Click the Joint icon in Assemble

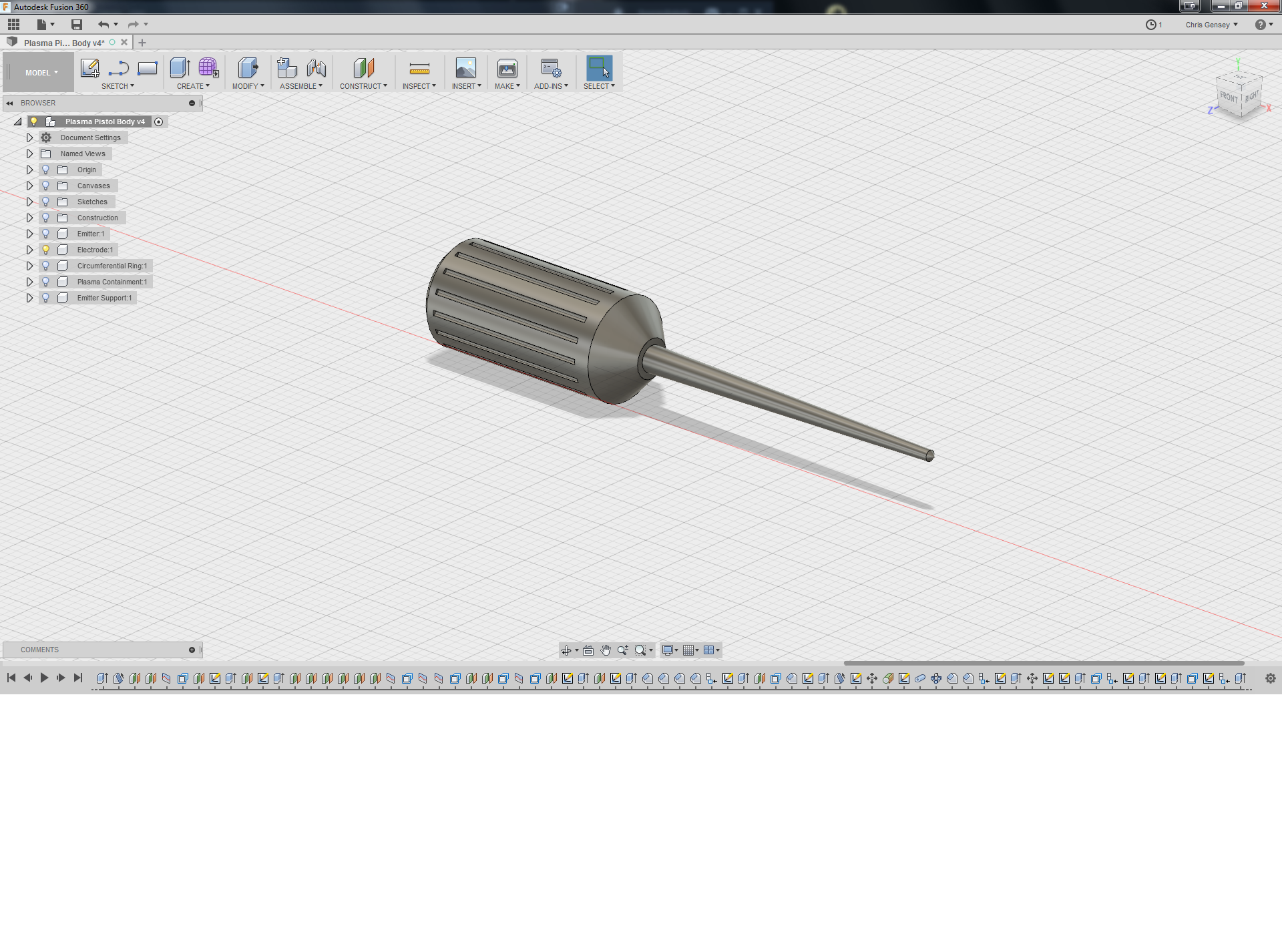coord(316,68)
